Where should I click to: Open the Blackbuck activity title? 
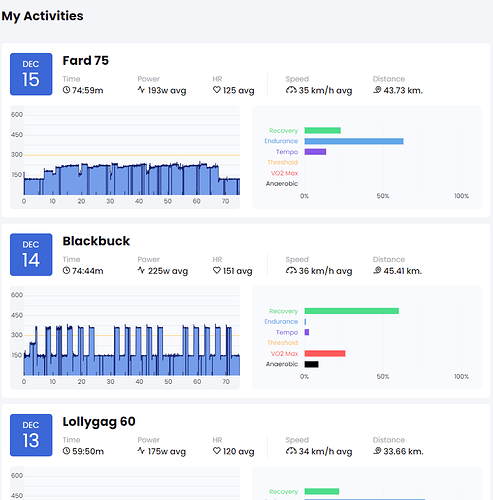(x=96, y=241)
